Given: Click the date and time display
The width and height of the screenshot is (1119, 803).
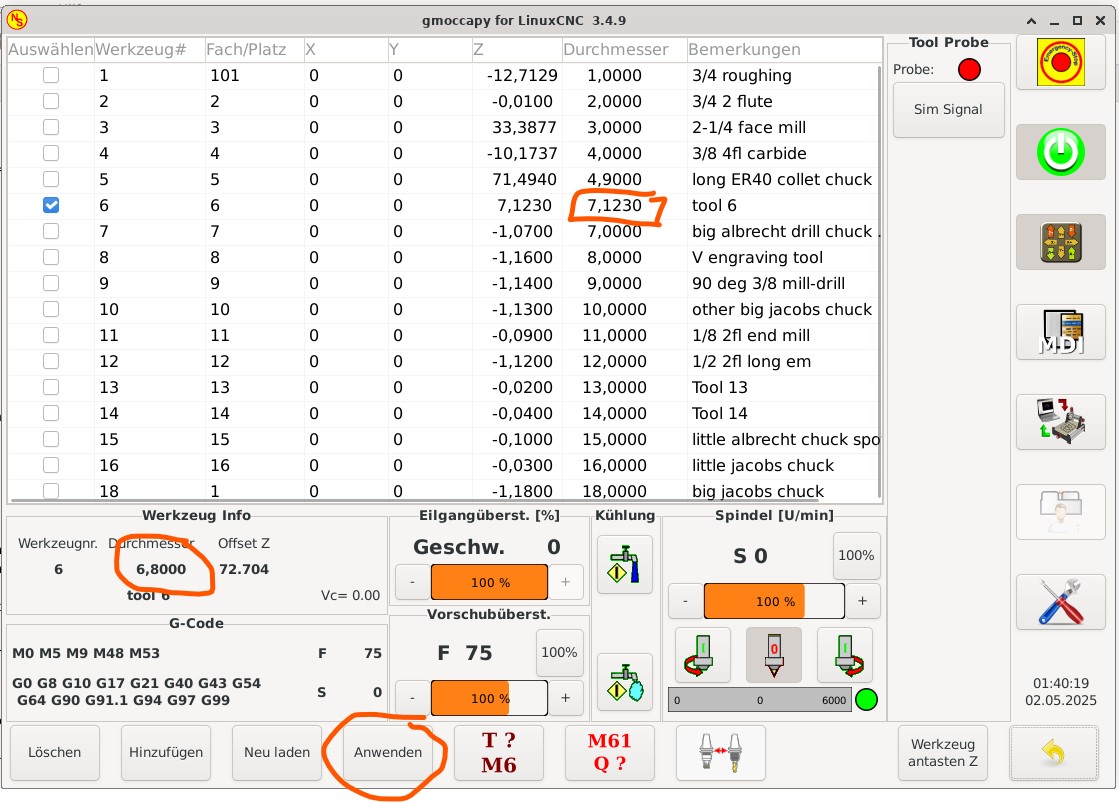Looking at the screenshot, I should click(x=1060, y=692).
